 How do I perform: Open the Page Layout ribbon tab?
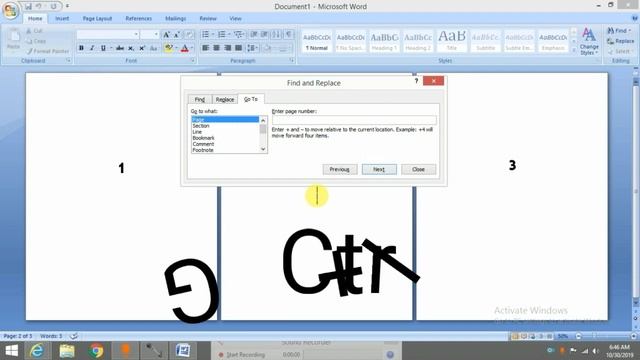pyautogui.click(x=97, y=19)
